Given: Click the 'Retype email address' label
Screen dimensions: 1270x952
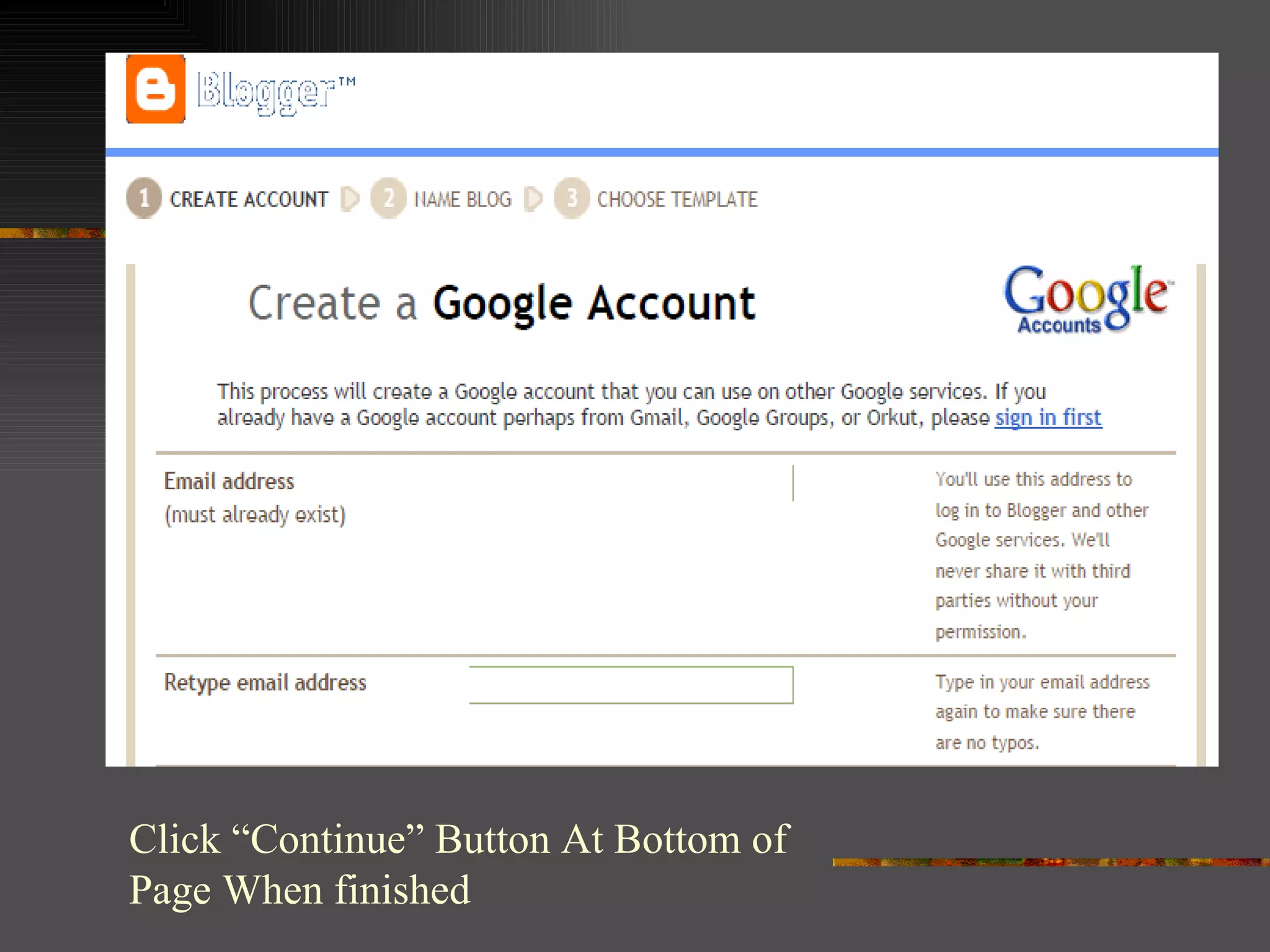Looking at the screenshot, I should pos(265,683).
